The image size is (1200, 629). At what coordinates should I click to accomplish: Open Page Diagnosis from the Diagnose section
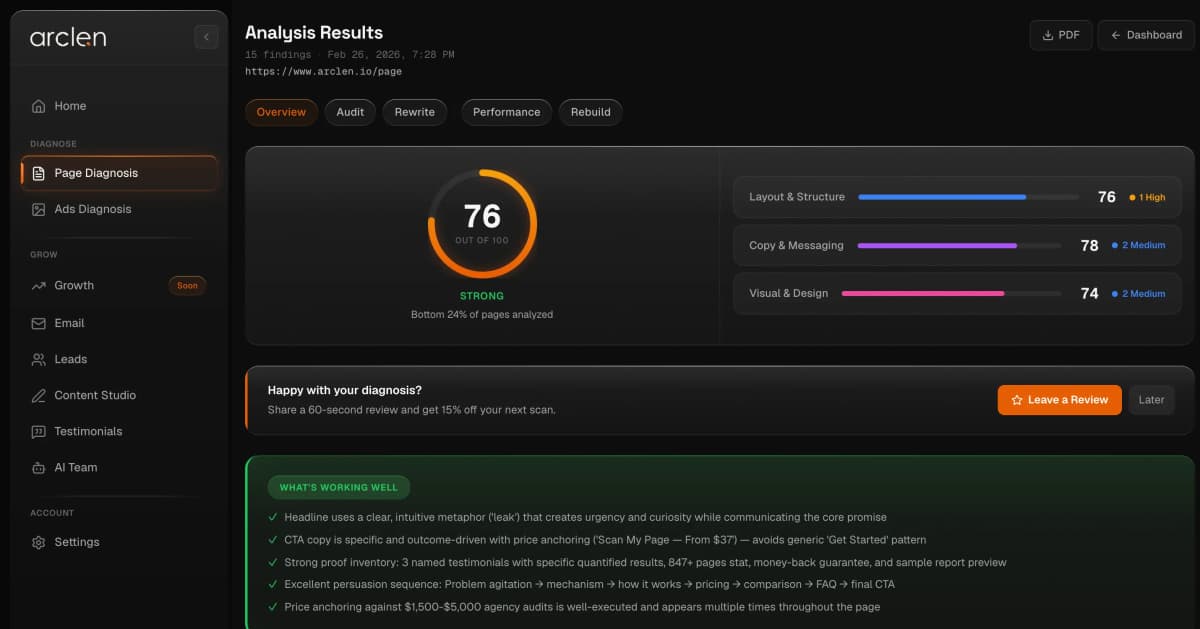40,173
